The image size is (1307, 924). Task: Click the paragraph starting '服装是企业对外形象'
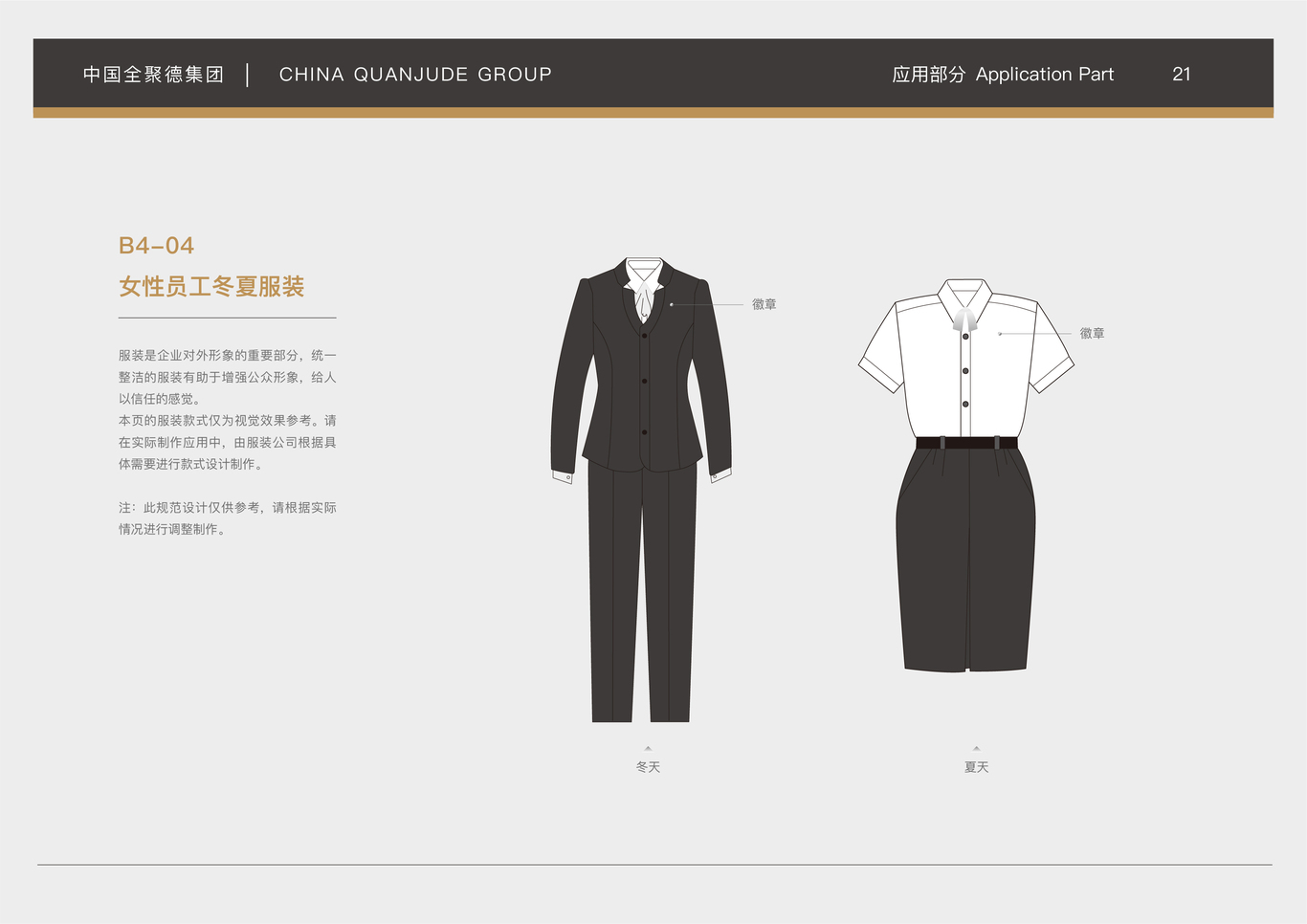coord(228,377)
